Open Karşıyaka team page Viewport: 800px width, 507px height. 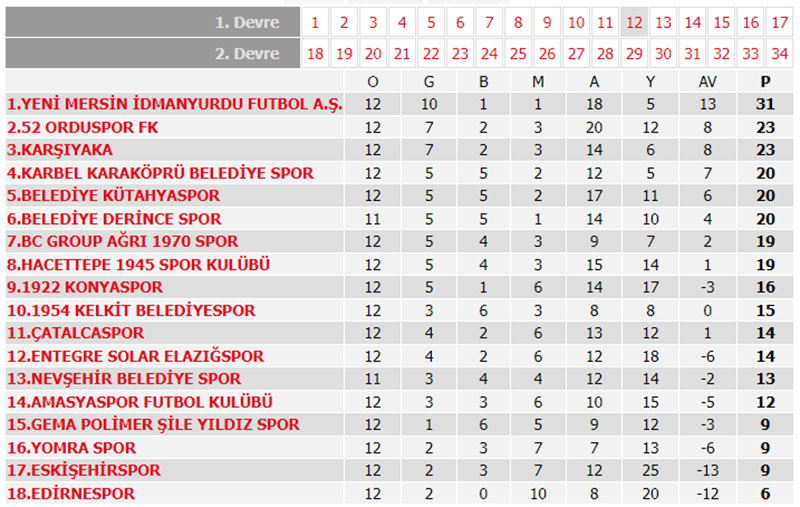click(60, 150)
